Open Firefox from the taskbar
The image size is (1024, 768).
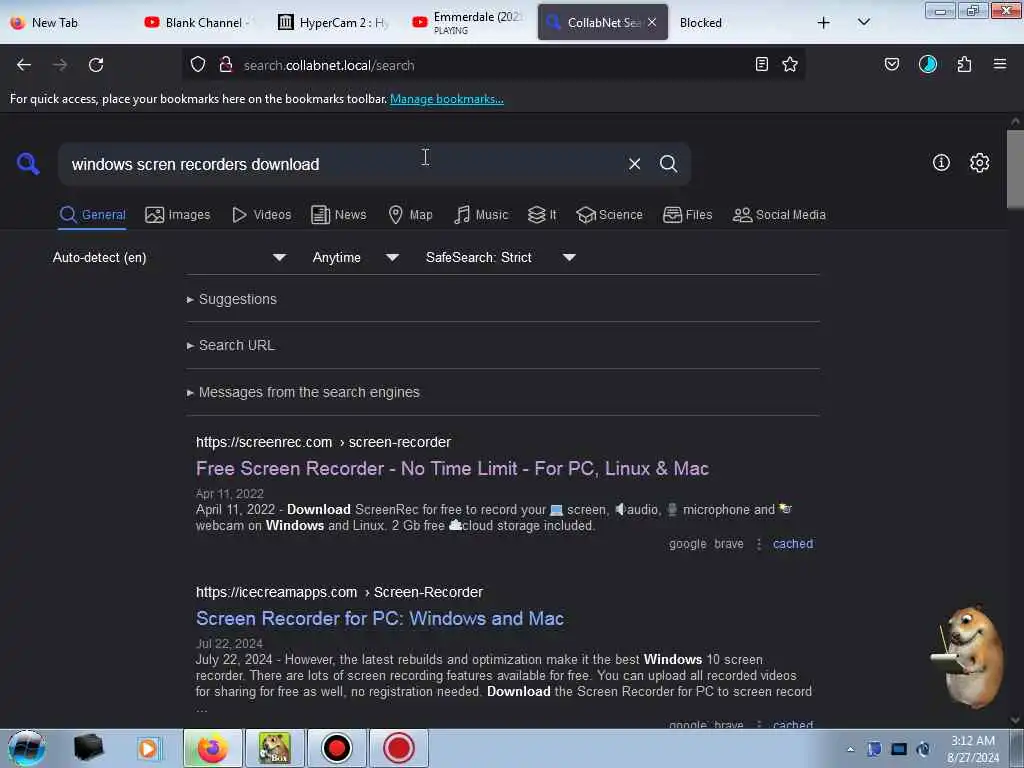(212, 748)
